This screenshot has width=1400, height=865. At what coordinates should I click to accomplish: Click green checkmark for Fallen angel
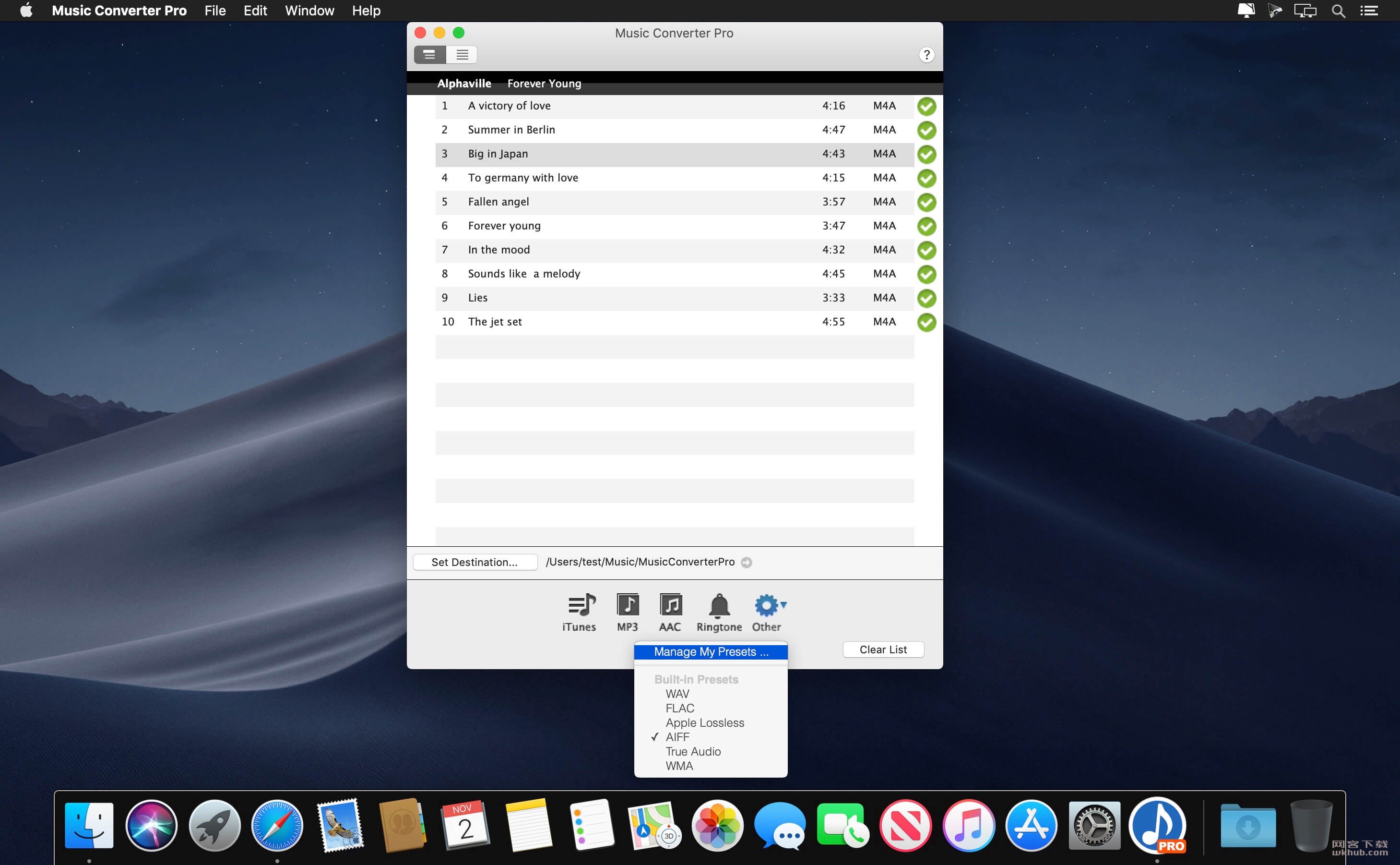pyautogui.click(x=926, y=203)
